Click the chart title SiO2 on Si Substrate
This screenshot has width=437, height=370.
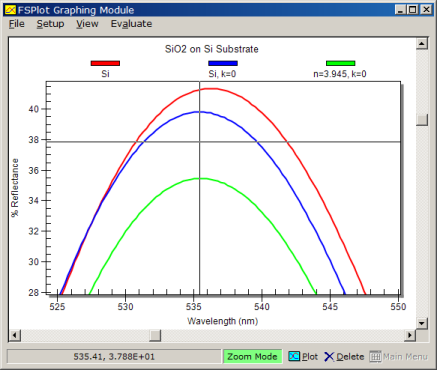tap(212, 49)
